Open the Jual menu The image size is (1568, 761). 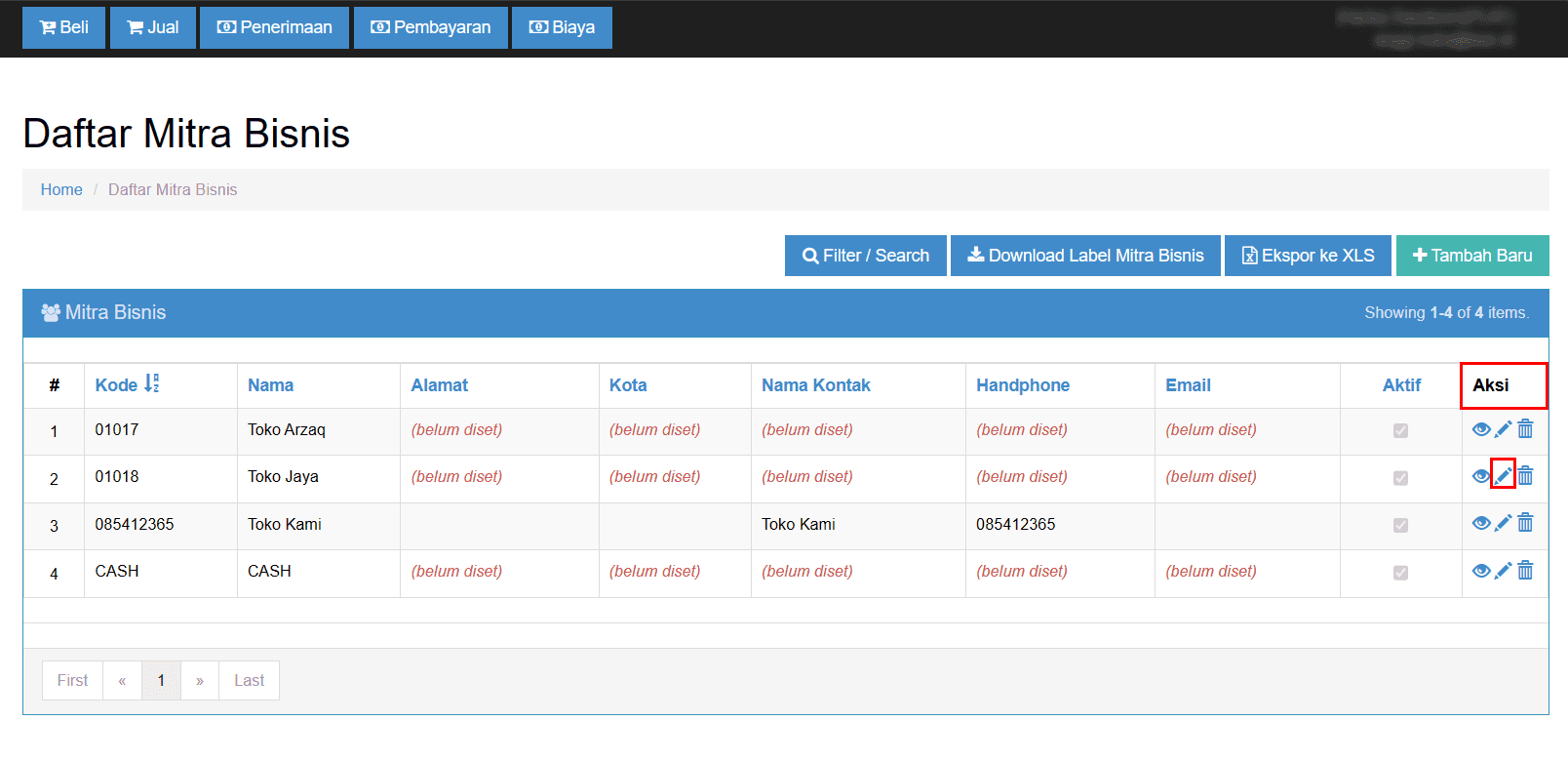pyautogui.click(x=153, y=27)
